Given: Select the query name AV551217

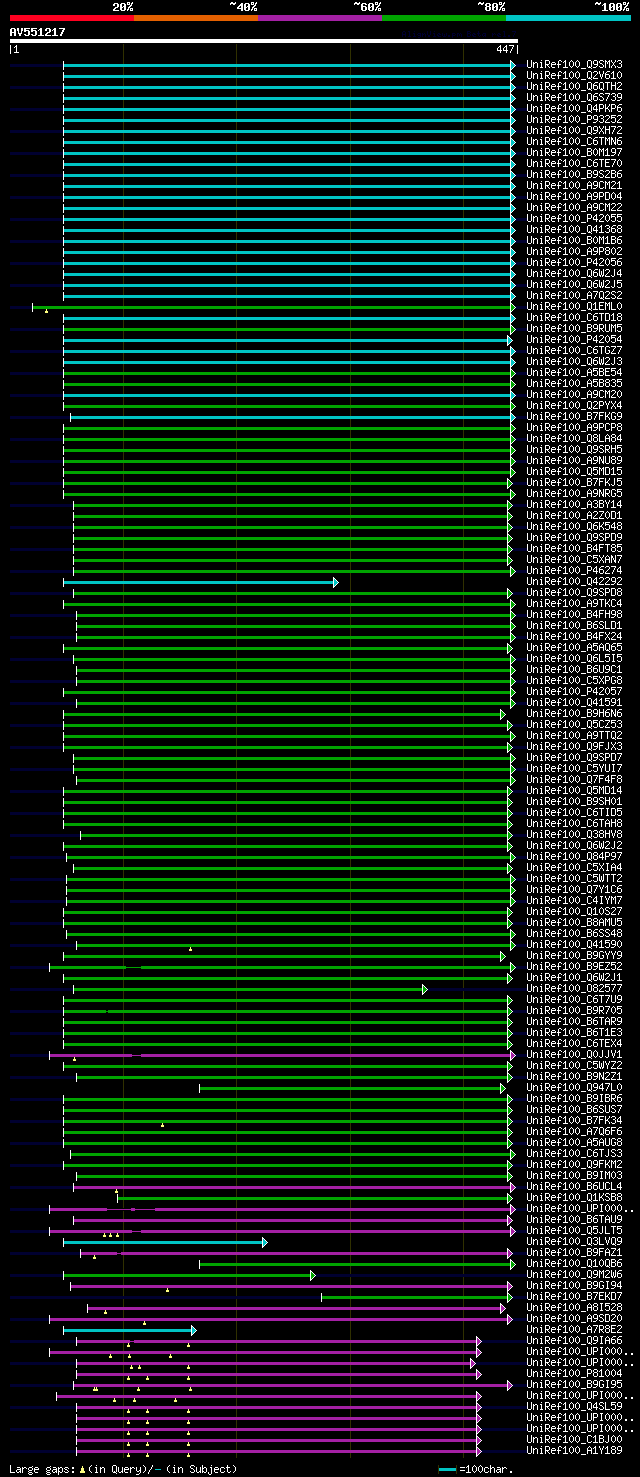Looking at the screenshot, I should [38, 32].
